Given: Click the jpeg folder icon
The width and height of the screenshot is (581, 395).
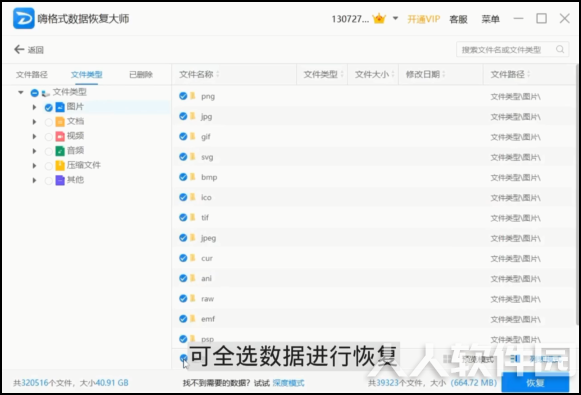Looking at the screenshot, I should click(x=193, y=238).
